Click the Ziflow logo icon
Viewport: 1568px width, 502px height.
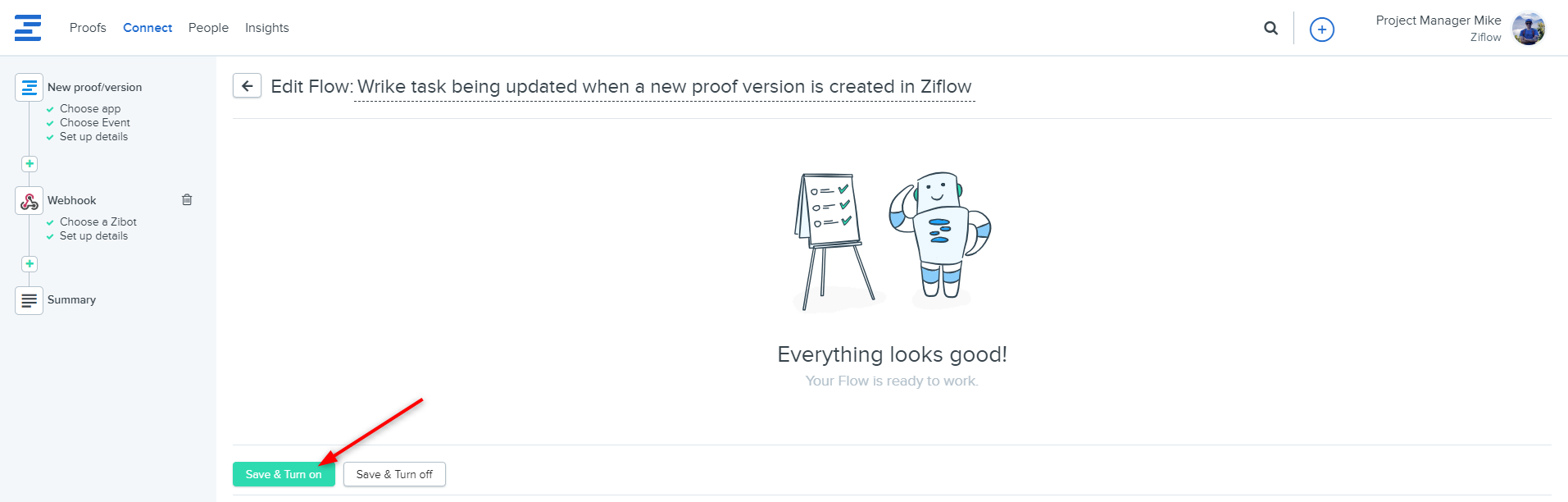[28, 28]
